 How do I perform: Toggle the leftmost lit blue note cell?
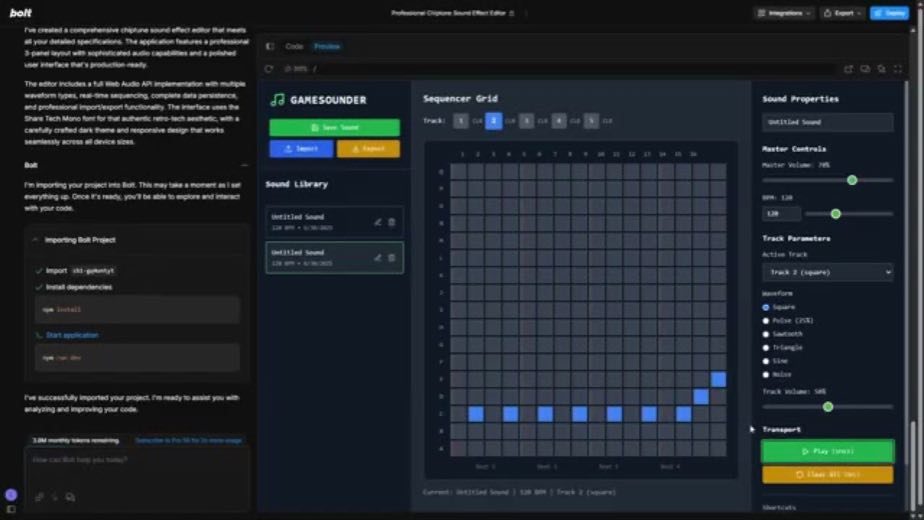[476, 414]
